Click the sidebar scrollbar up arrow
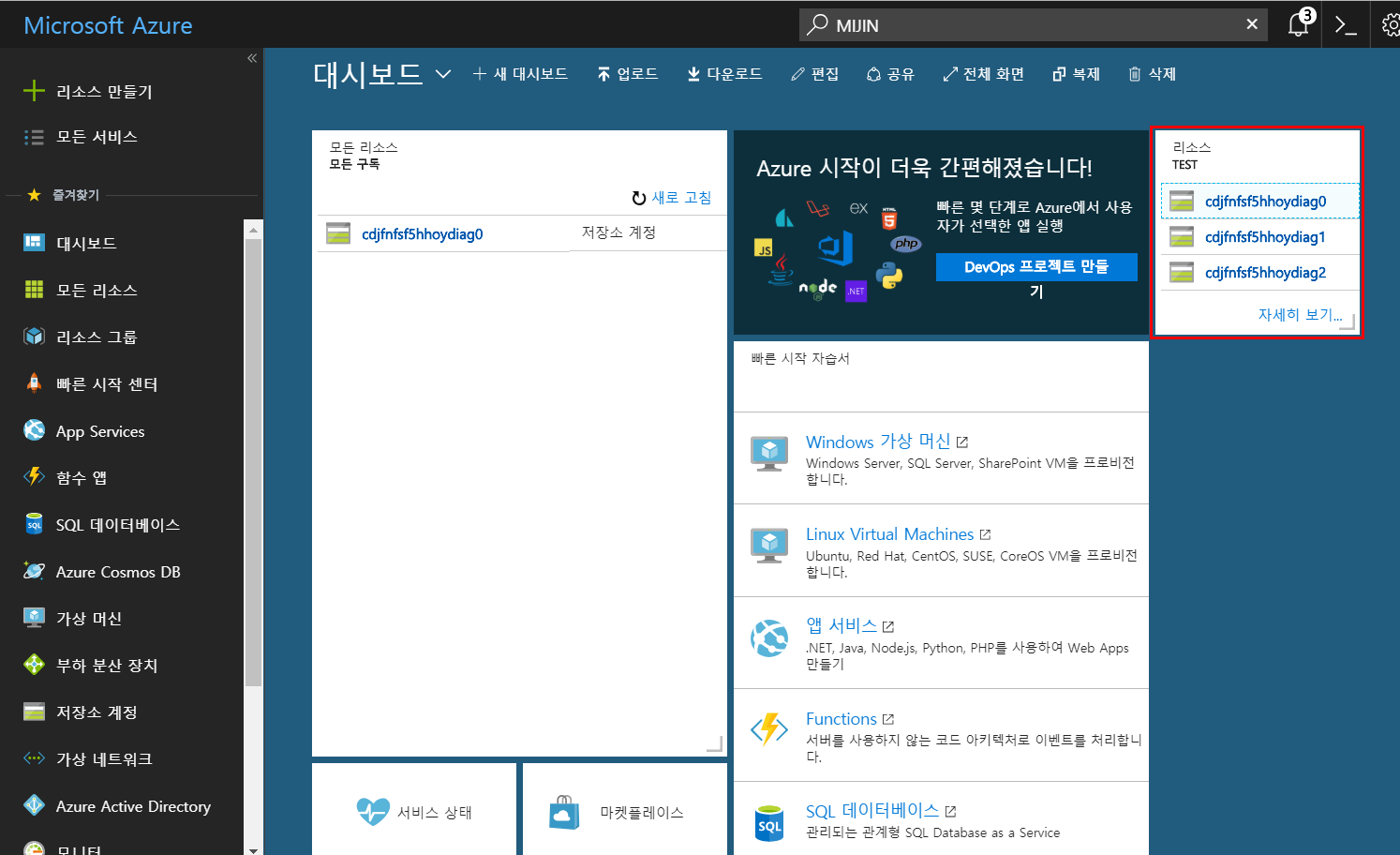Image resolution: width=1400 pixels, height=855 pixels. pos(253,228)
